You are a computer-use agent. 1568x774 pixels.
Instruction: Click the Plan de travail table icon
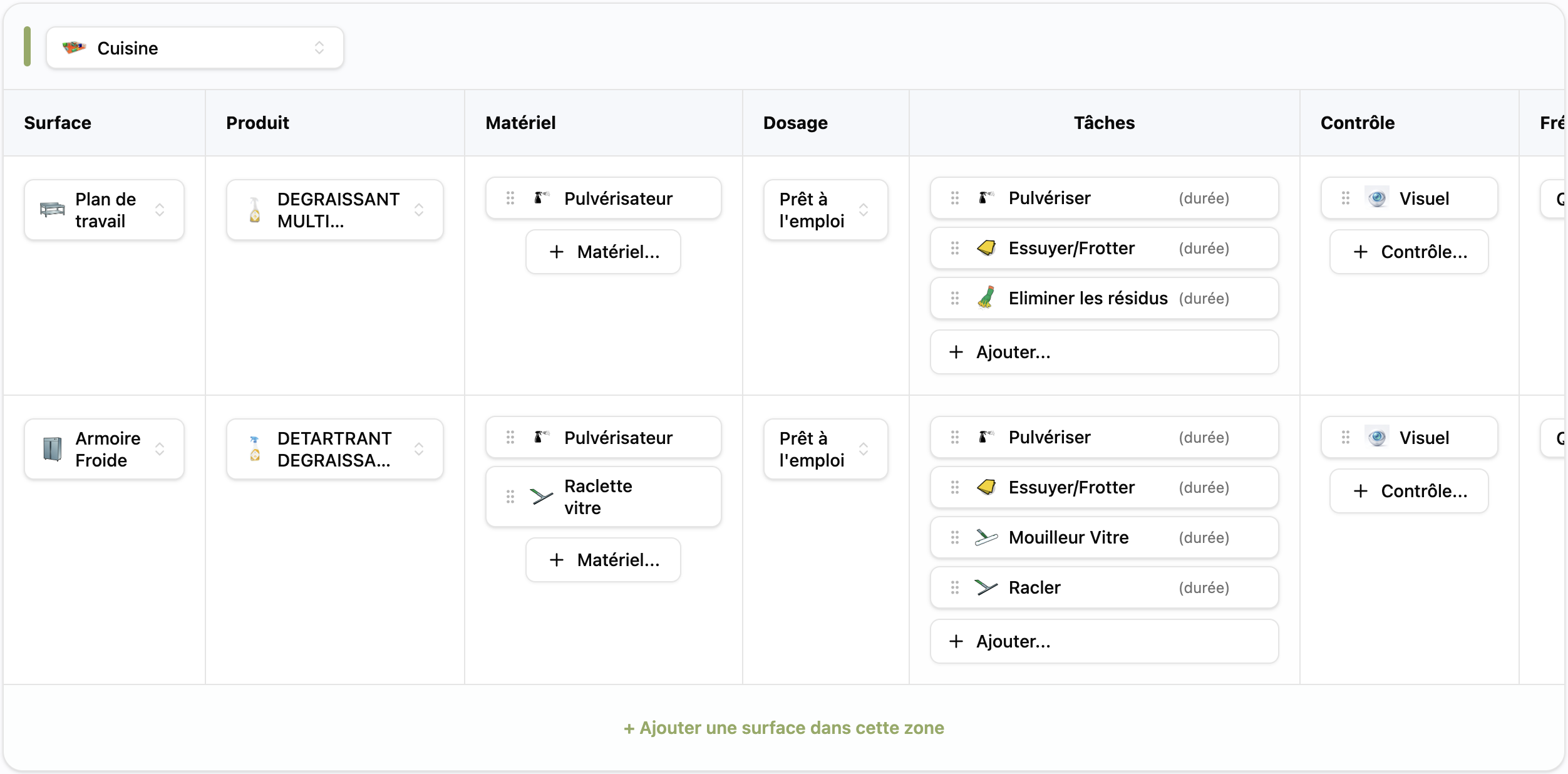[53, 210]
